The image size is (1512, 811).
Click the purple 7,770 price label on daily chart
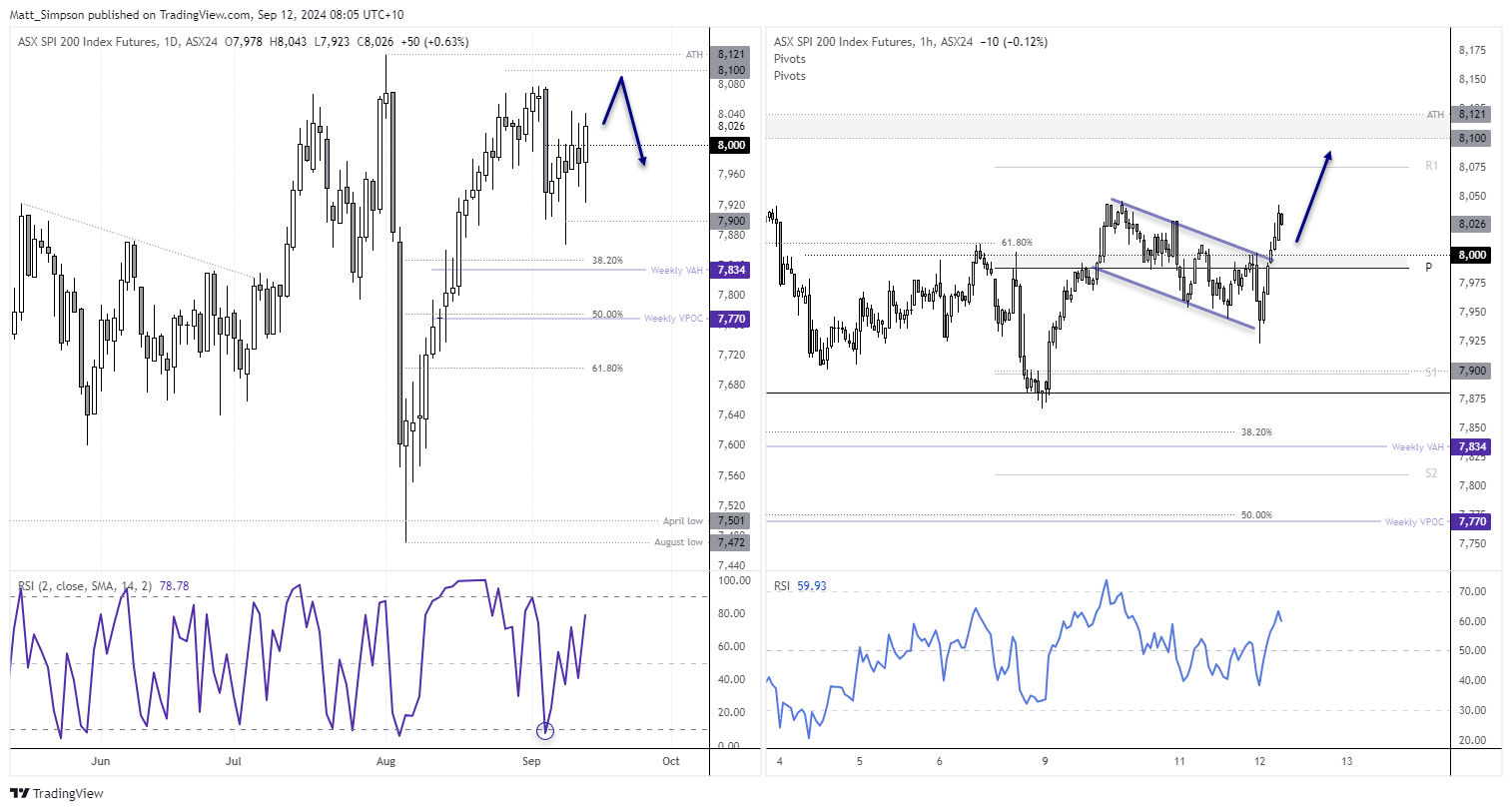[730, 319]
